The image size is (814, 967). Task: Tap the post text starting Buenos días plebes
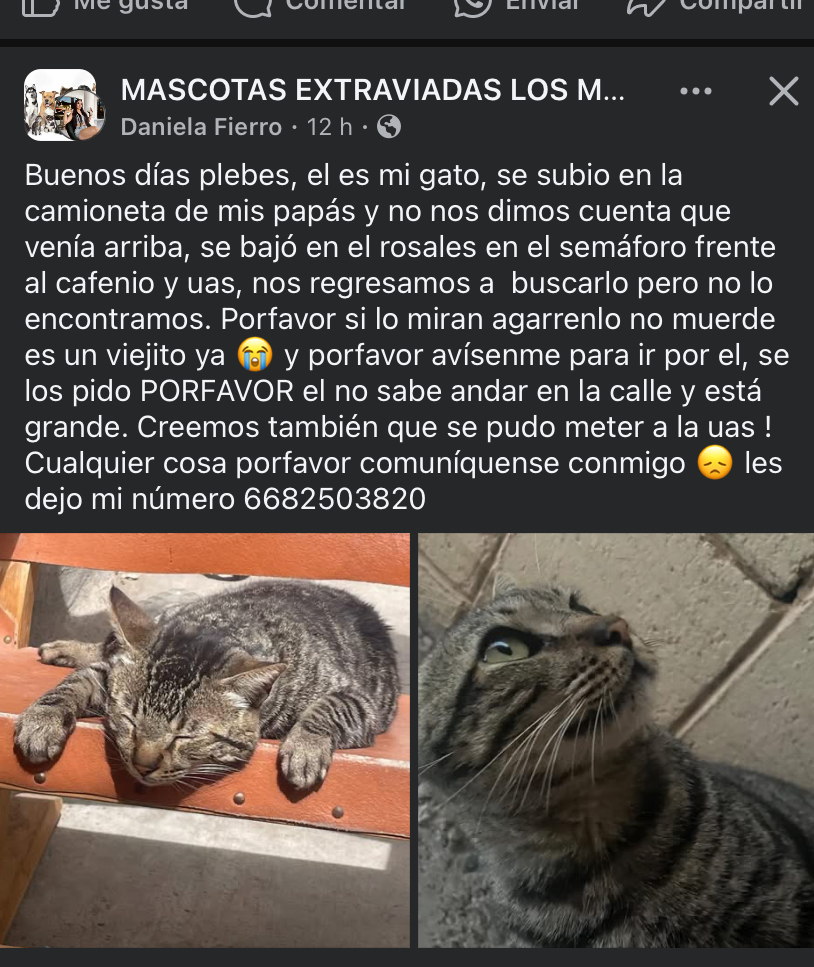407,337
